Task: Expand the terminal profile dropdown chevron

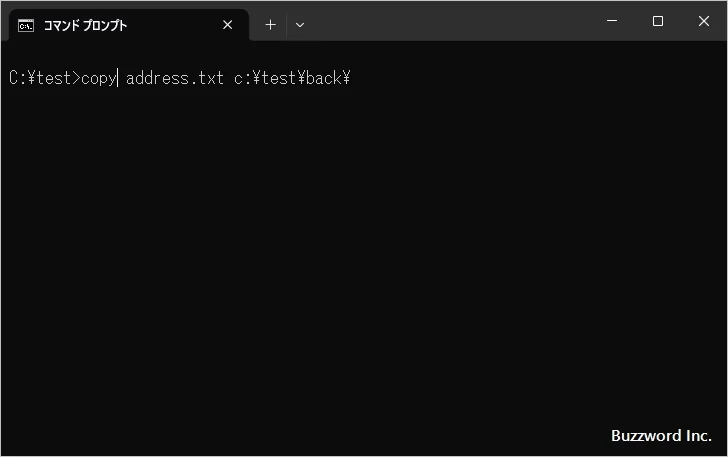Action: click(x=300, y=25)
